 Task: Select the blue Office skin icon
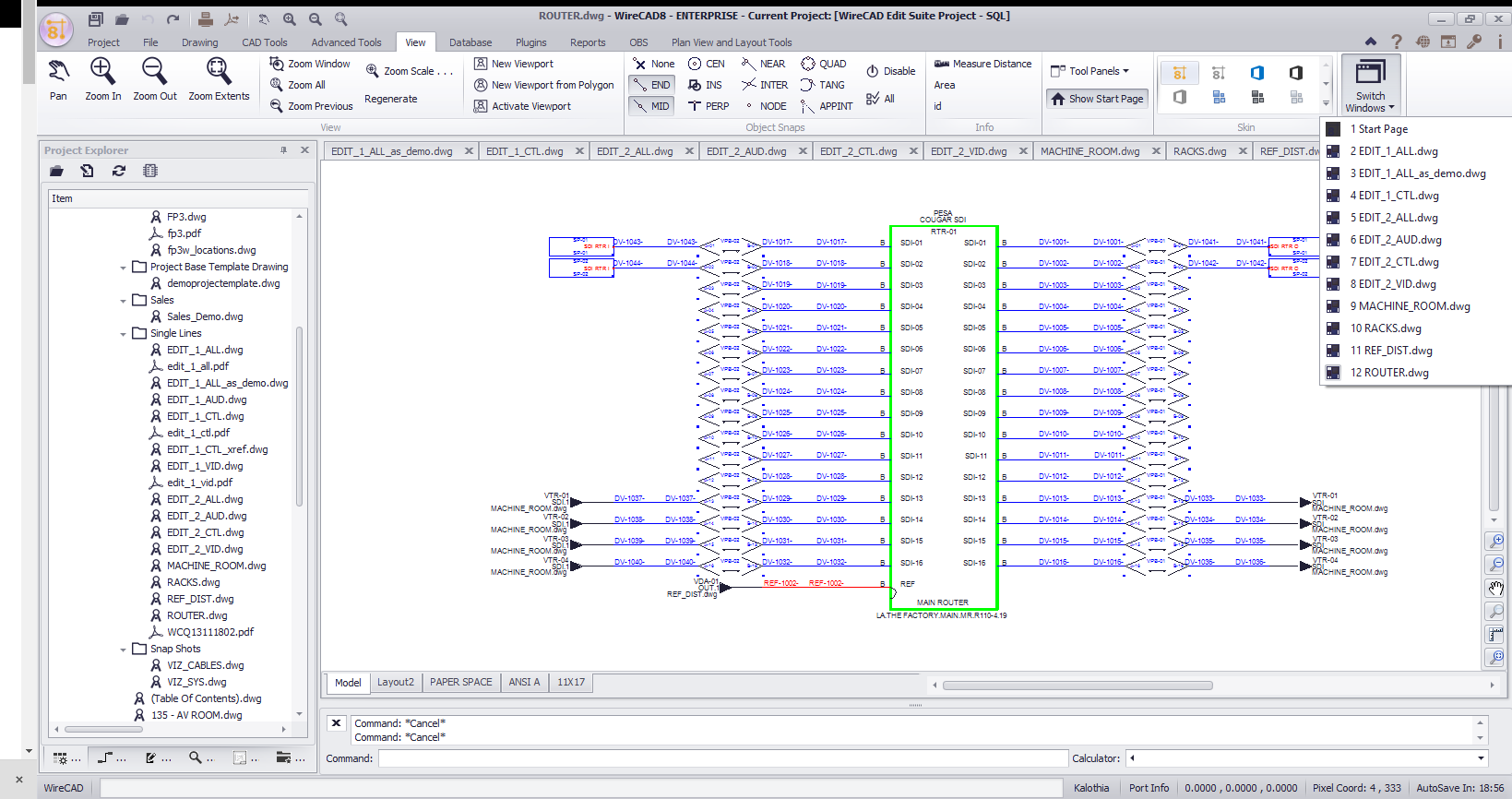click(1257, 73)
